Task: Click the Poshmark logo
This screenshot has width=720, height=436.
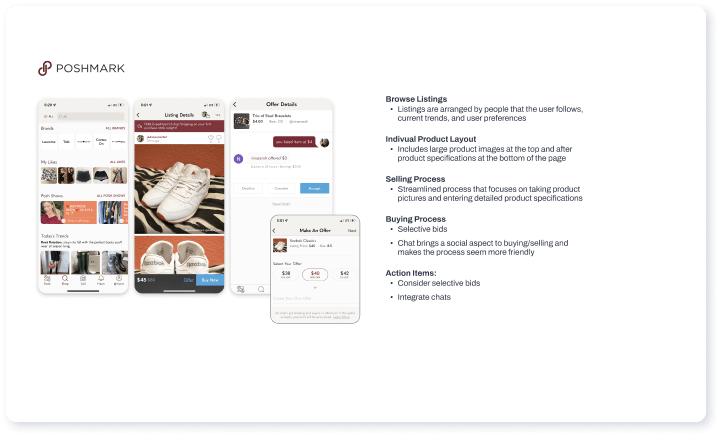Action: tap(81, 68)
